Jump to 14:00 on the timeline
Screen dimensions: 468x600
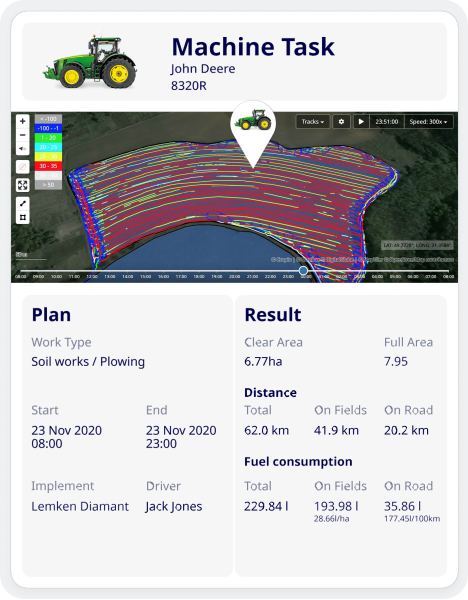point(127,276)
